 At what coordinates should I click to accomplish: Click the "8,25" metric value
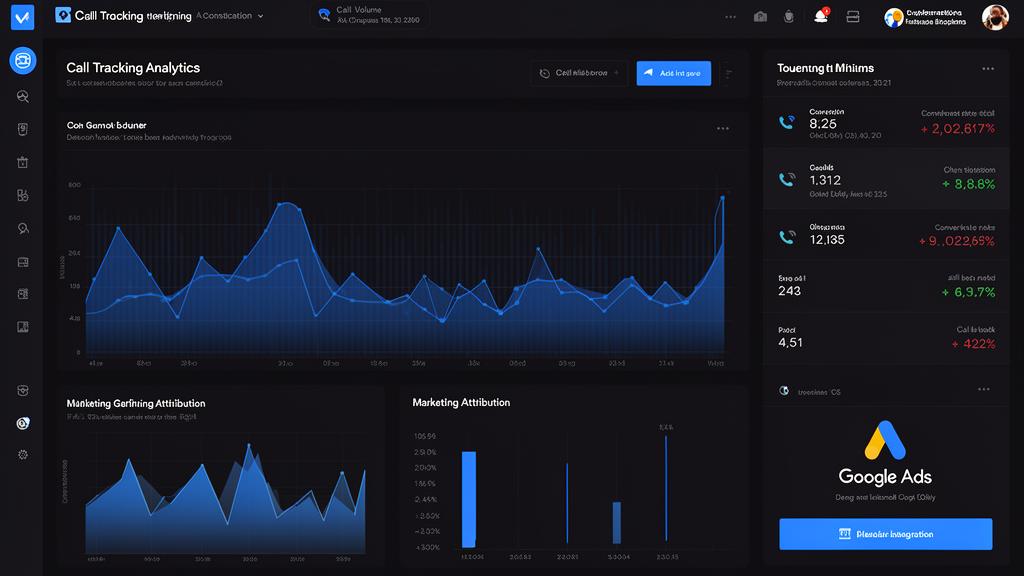click(823, 124)
